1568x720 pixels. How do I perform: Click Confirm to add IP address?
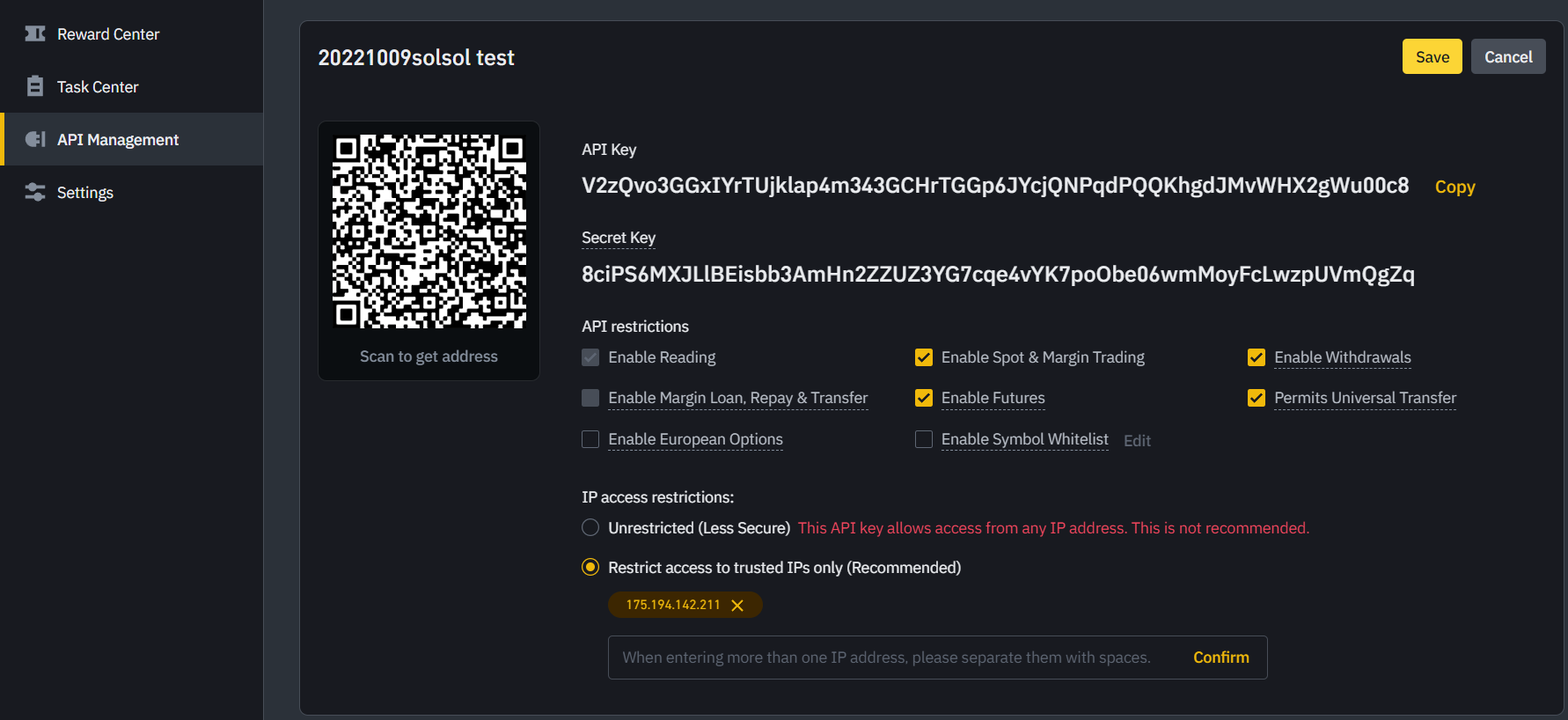tap(1220, 658)
